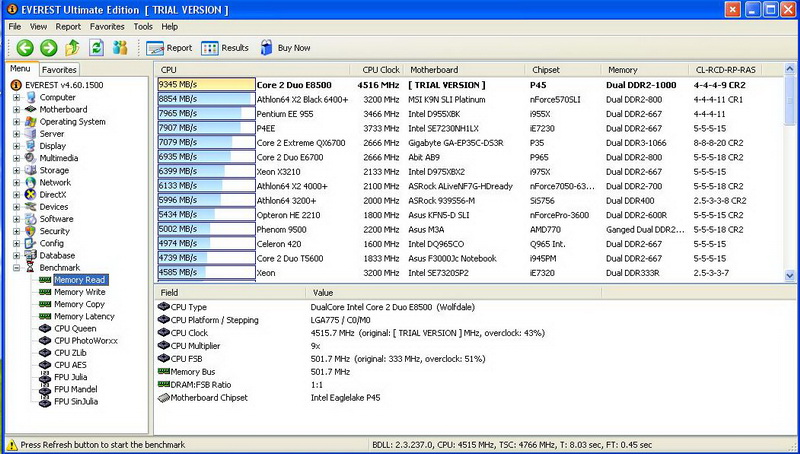
Task: Select the Benchmark hourglass icon
Action: pos(31,267)
